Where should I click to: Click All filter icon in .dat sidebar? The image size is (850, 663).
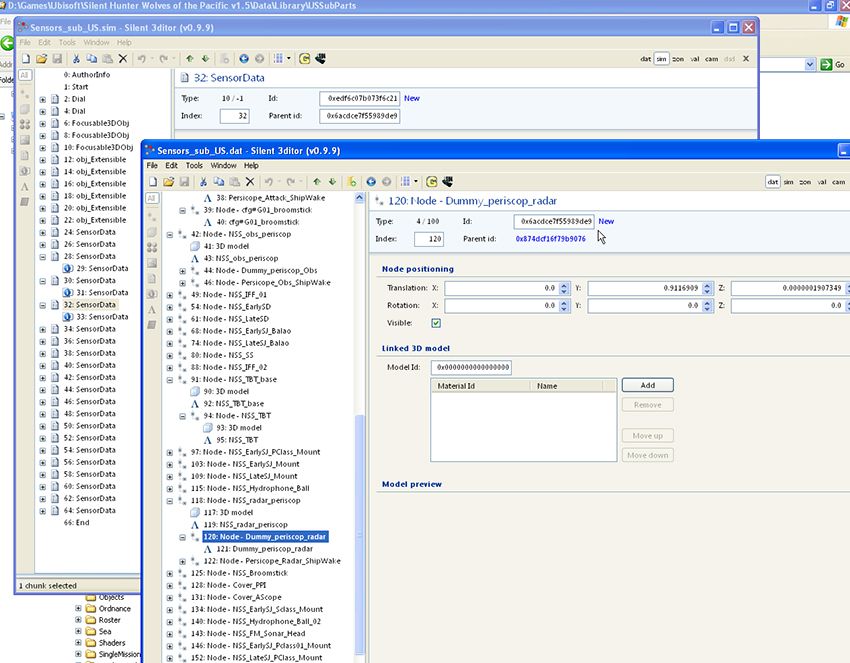pyautogui.click(x=152, y=198)
